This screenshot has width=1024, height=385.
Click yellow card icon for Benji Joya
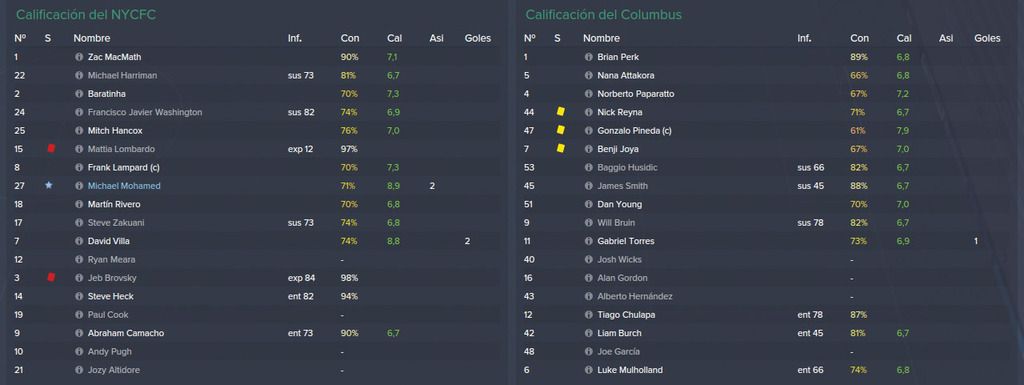coord(560,149)
